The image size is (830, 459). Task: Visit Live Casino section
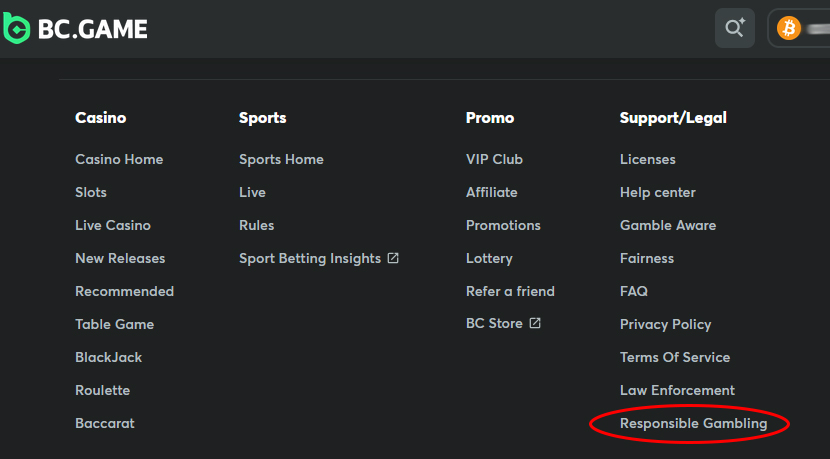coord(113,225)
